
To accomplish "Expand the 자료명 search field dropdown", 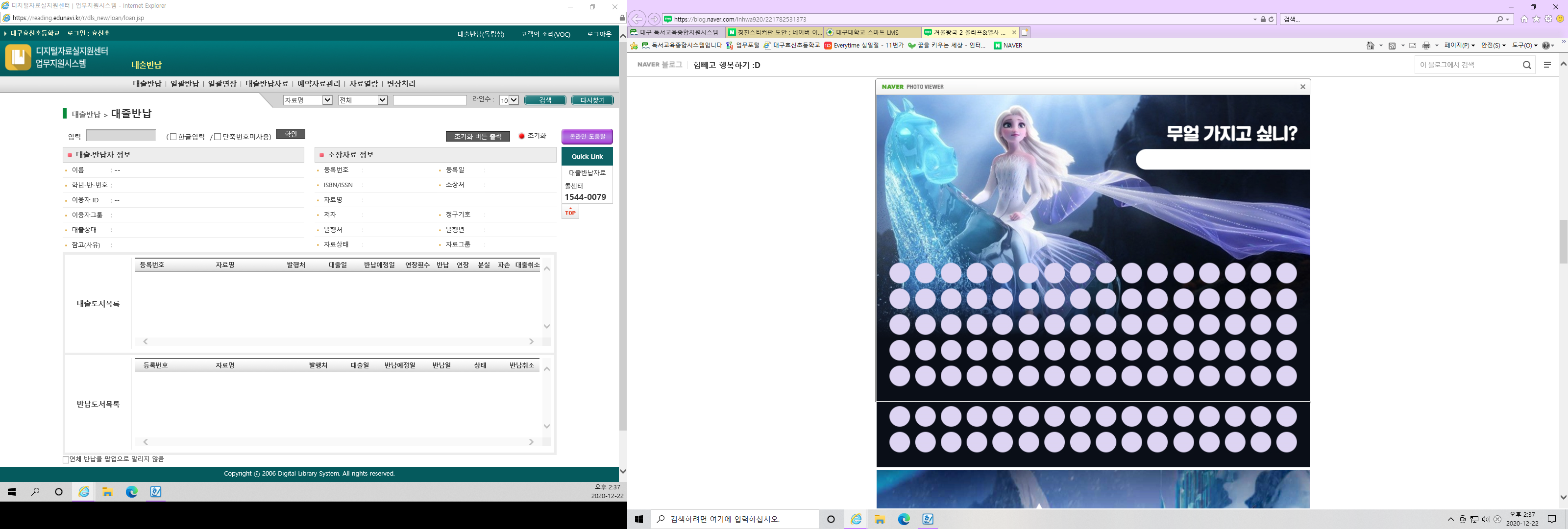I will click(x=327, y=100).
